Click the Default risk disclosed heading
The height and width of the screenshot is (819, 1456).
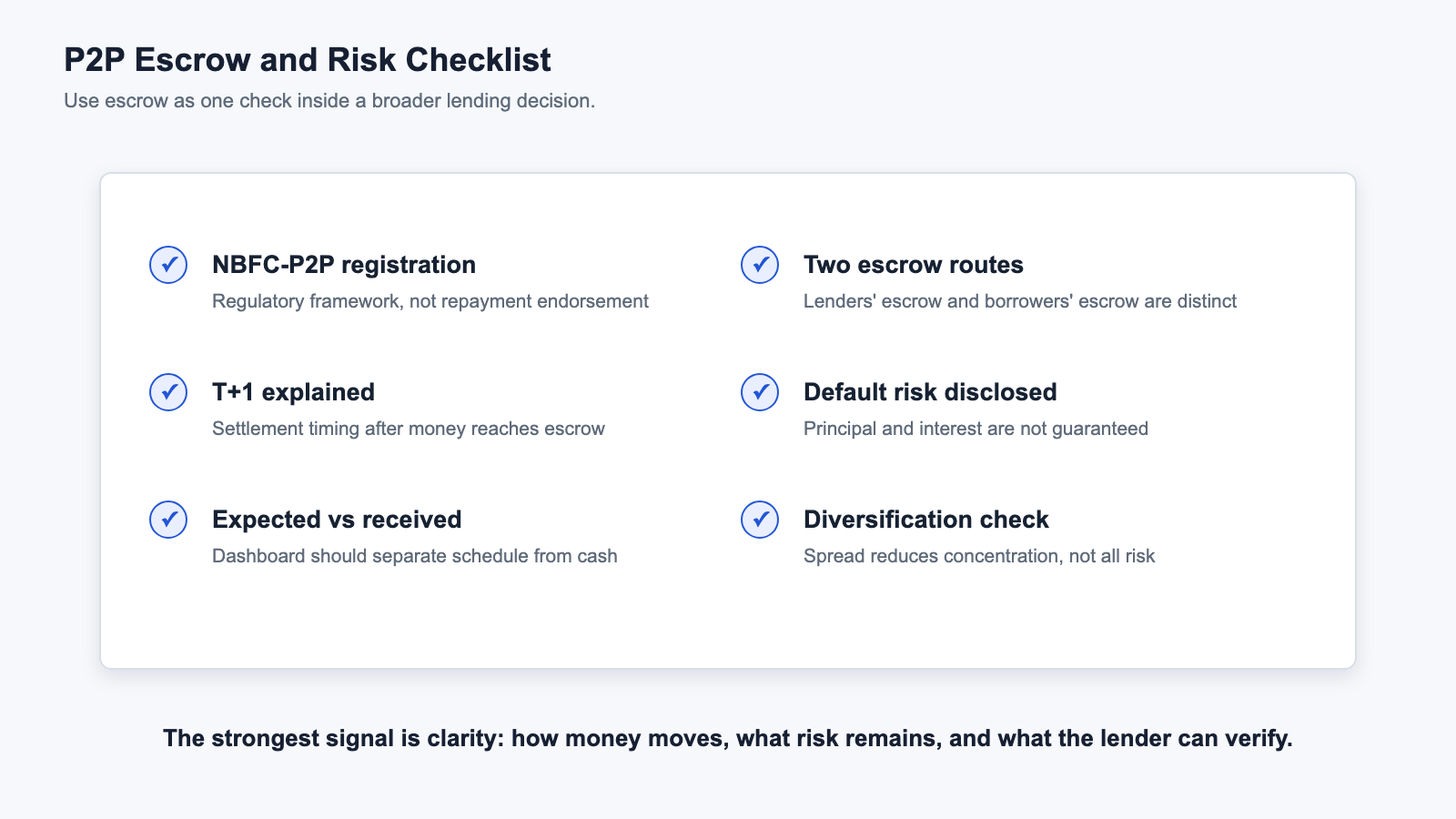(x=930, y=392)
